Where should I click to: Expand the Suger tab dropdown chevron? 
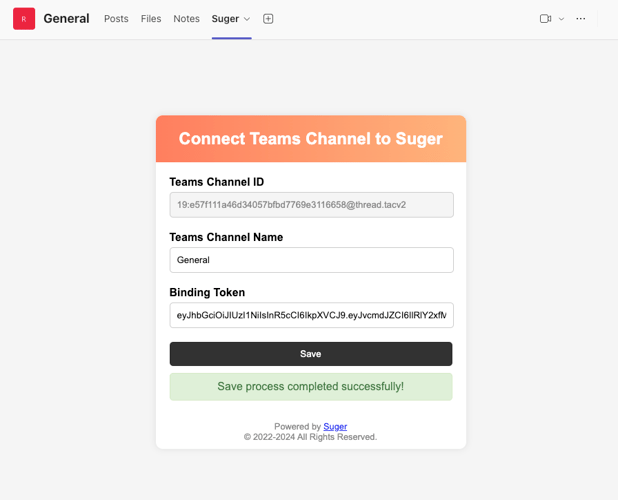(x=247, y=19)
